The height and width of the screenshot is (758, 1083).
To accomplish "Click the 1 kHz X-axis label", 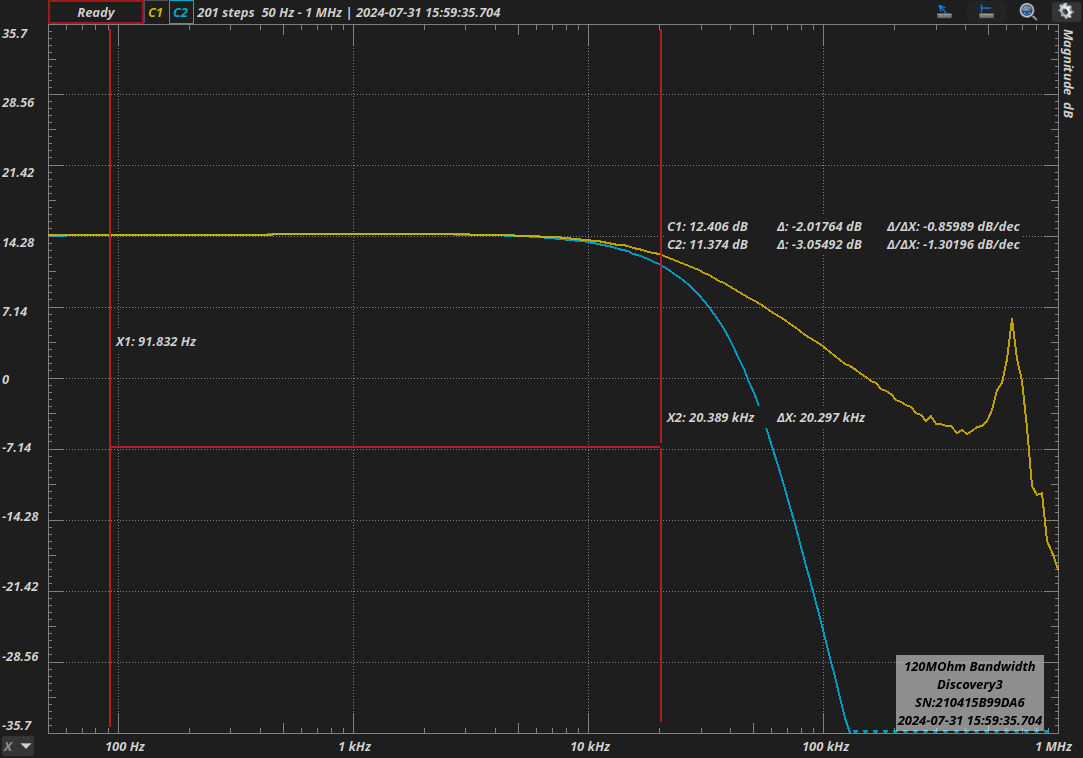I will point(355,746).
